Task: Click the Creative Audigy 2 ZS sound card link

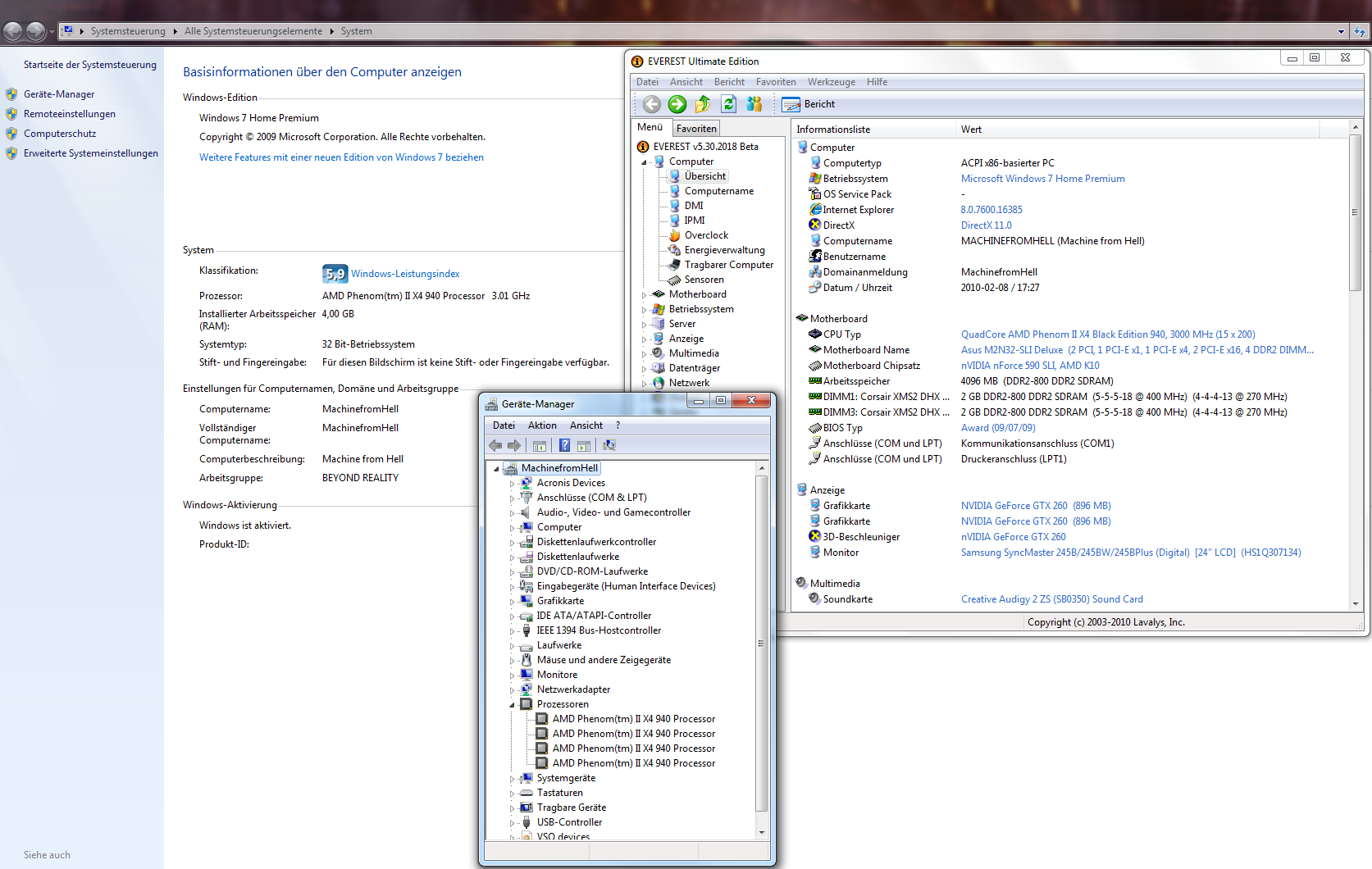Action: point(1052,599)
